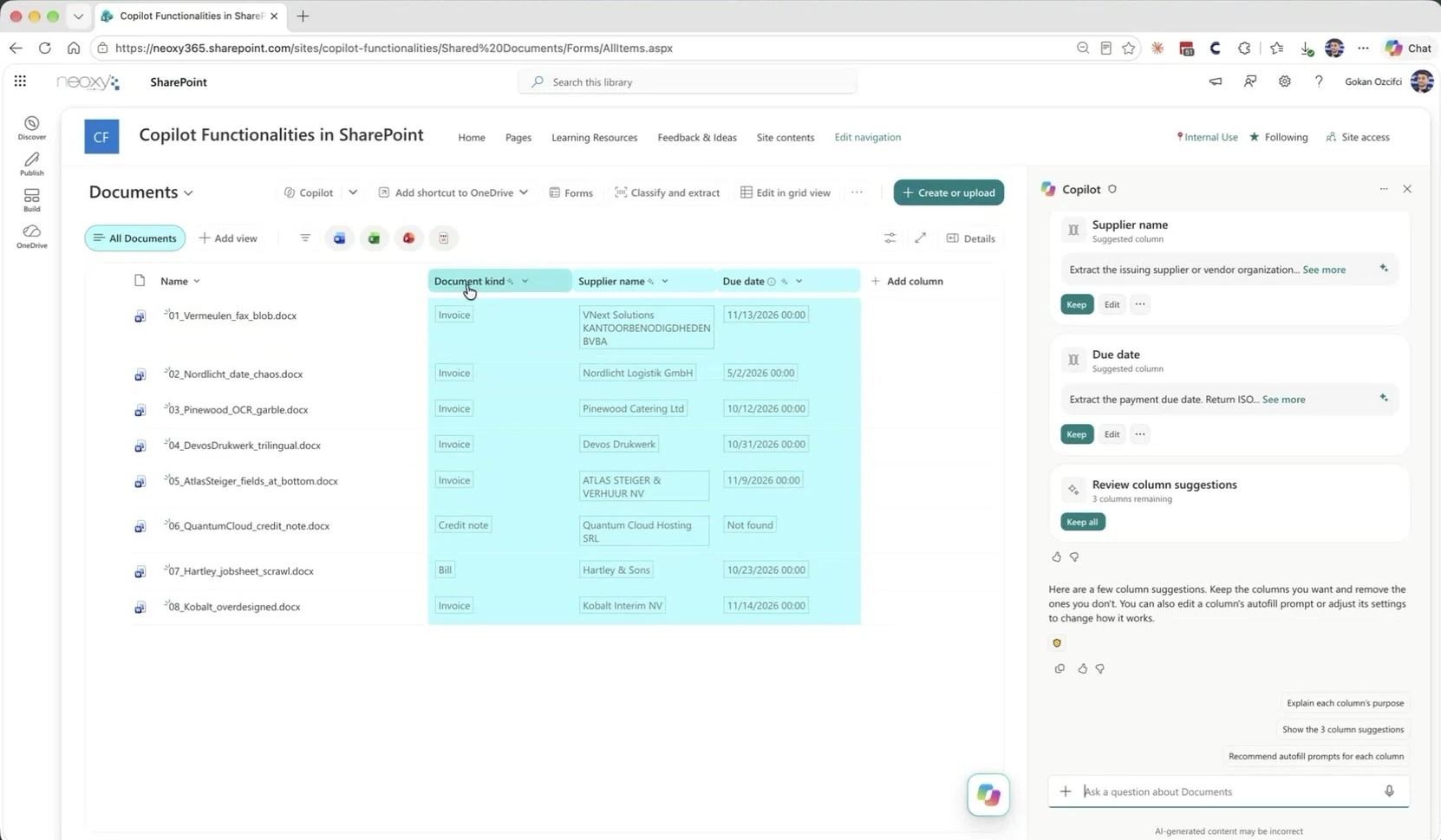Give thumbs up under Review column suggestions
The image size is (1441, 840).
(1056, 557)
